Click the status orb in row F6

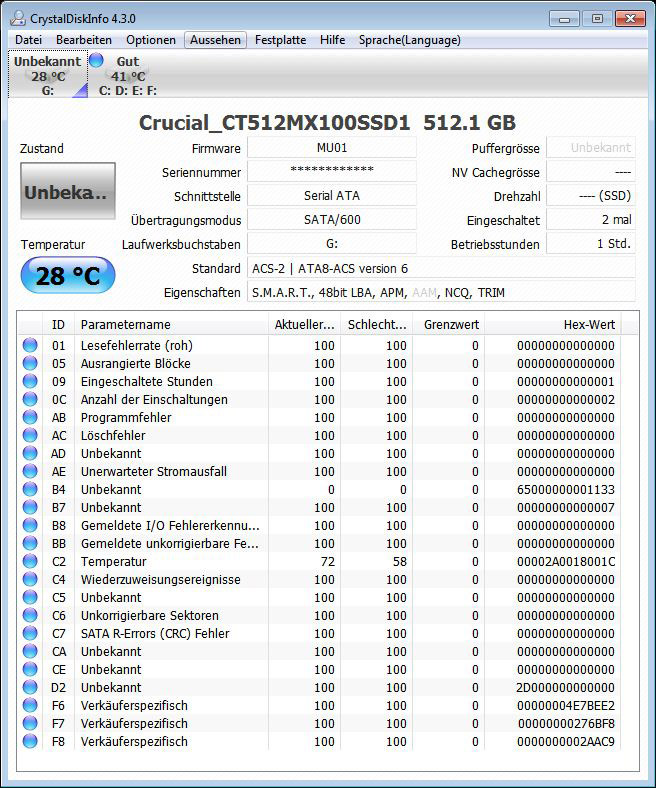30,705
